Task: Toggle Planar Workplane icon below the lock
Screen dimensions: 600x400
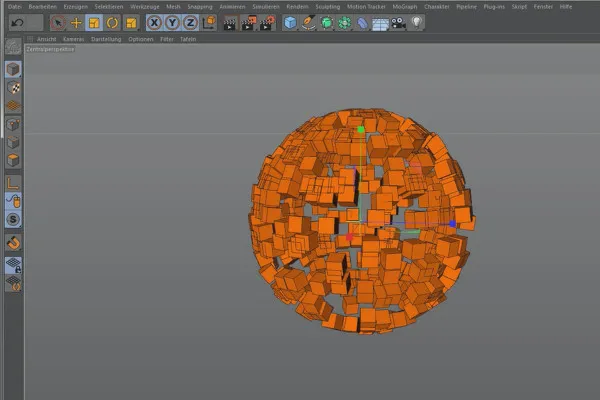Action: [x=13, y=284]
